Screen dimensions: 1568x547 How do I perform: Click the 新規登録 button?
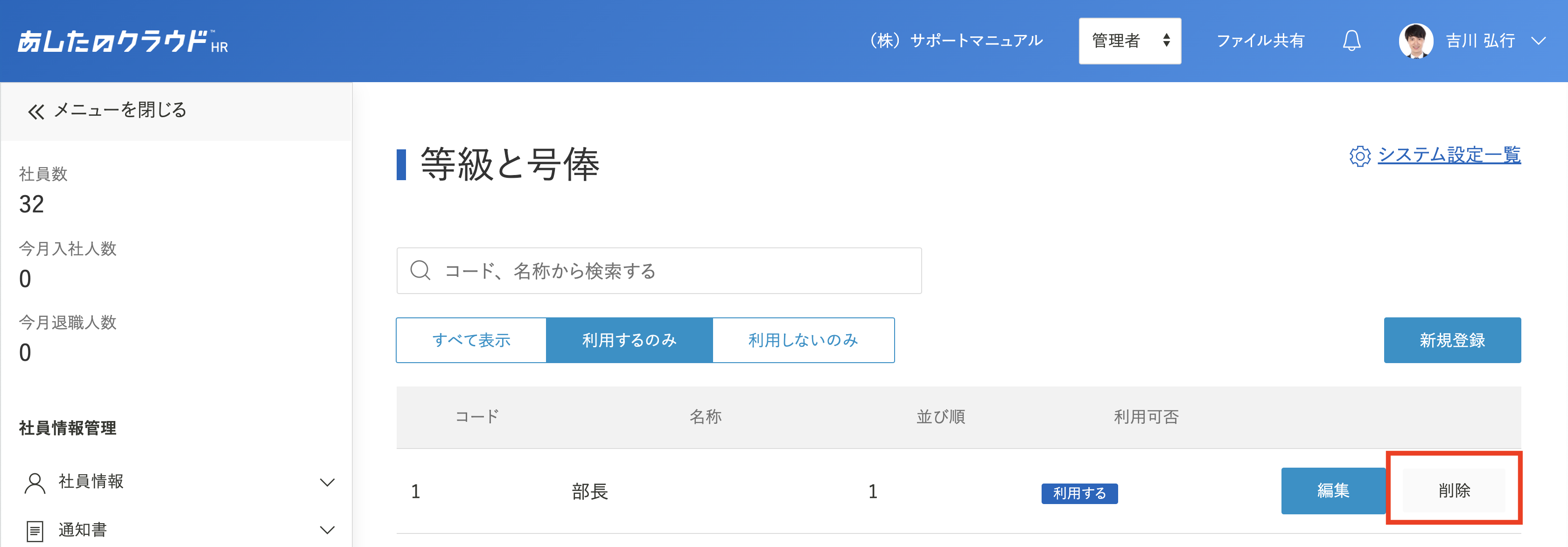pyautogui.click(x=1452, y=340)
